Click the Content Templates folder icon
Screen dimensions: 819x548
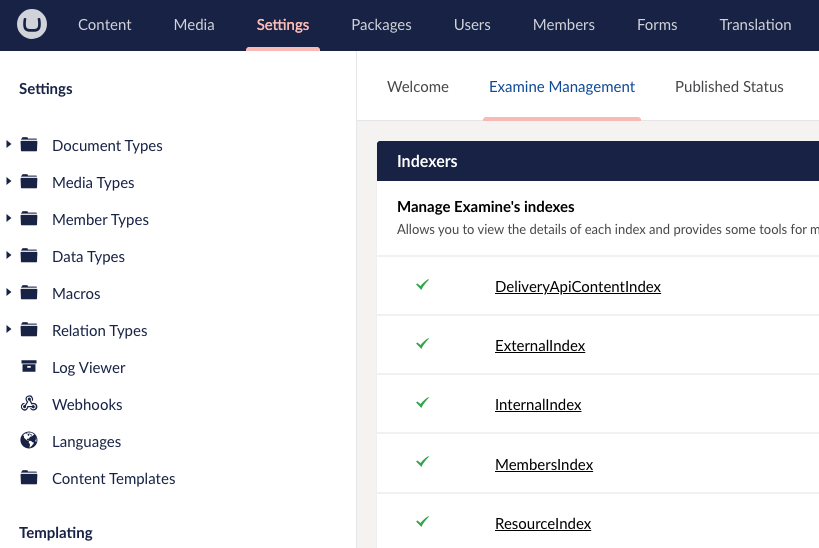[x=29, y=478]
